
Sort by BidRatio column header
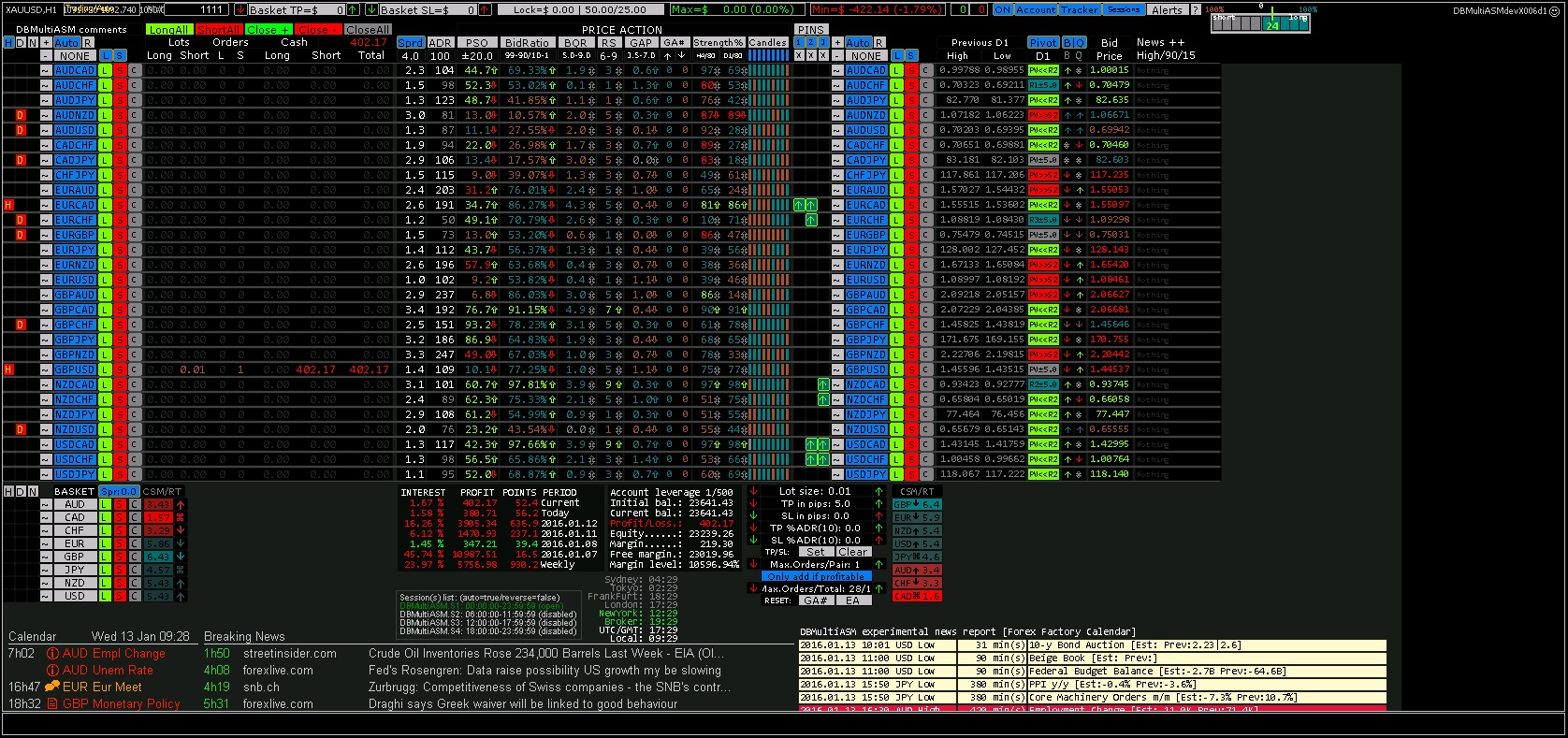click(527, 43)
